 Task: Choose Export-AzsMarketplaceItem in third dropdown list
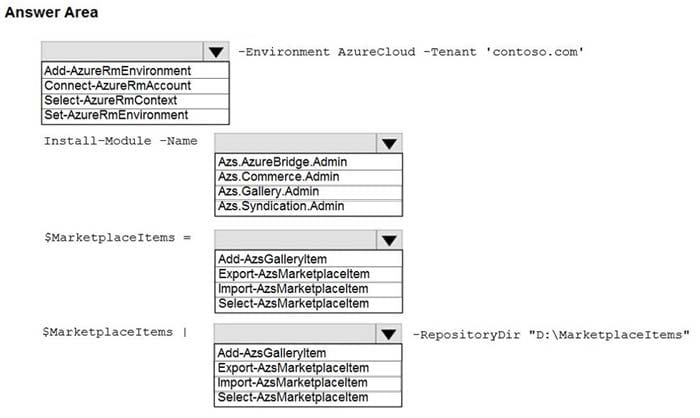[308, 274]
